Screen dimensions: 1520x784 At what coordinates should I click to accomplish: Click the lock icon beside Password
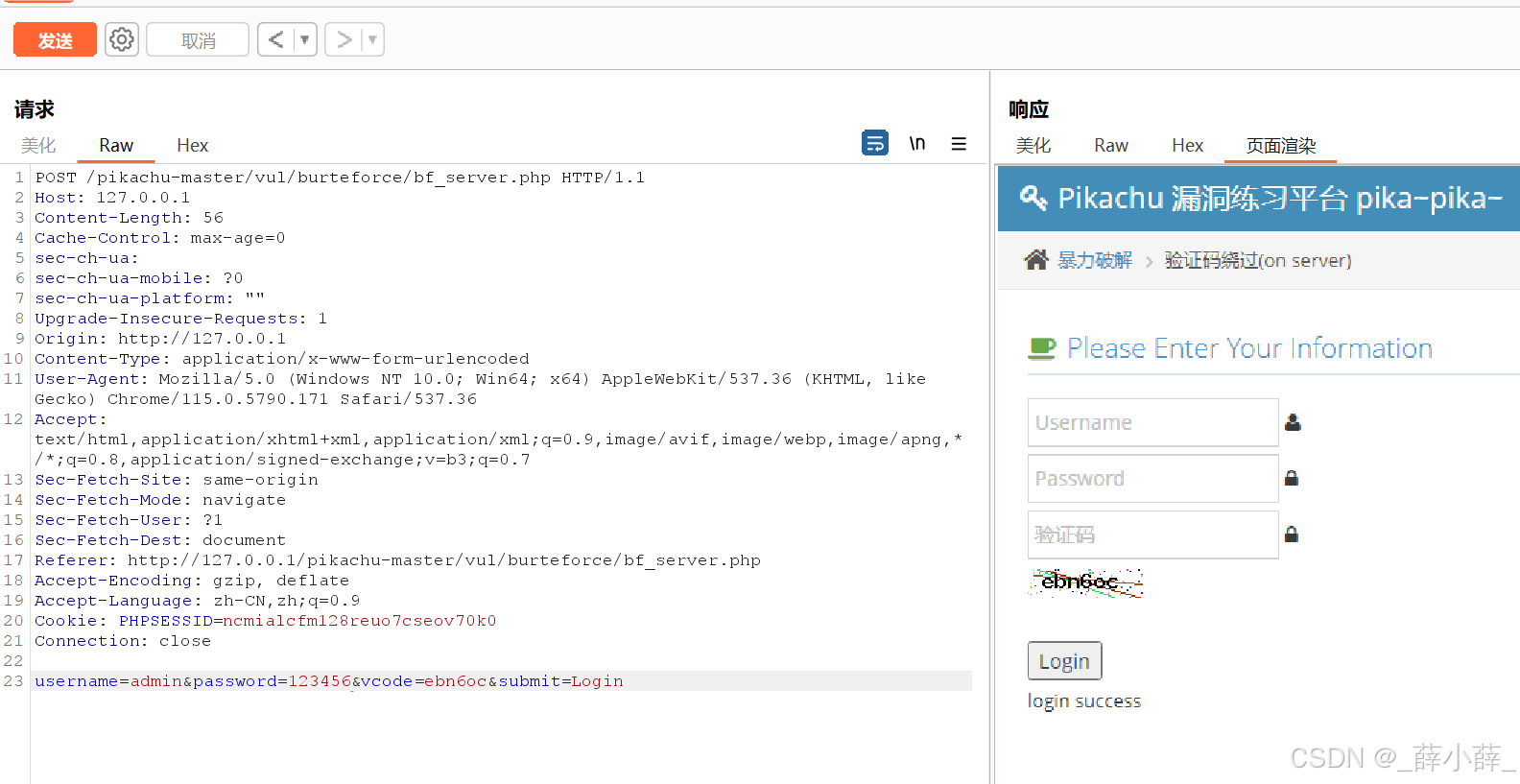1292,478
